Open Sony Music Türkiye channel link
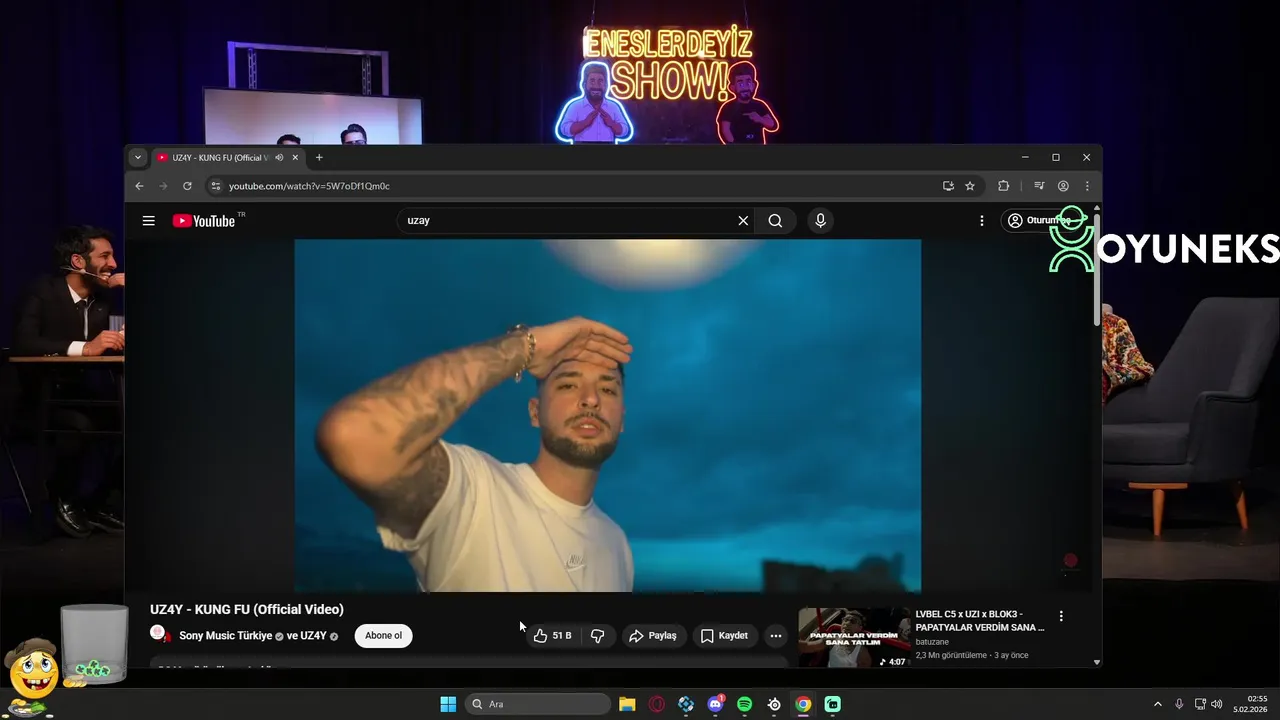Screen dimensions: 1280x720 (x=226, y=636)
